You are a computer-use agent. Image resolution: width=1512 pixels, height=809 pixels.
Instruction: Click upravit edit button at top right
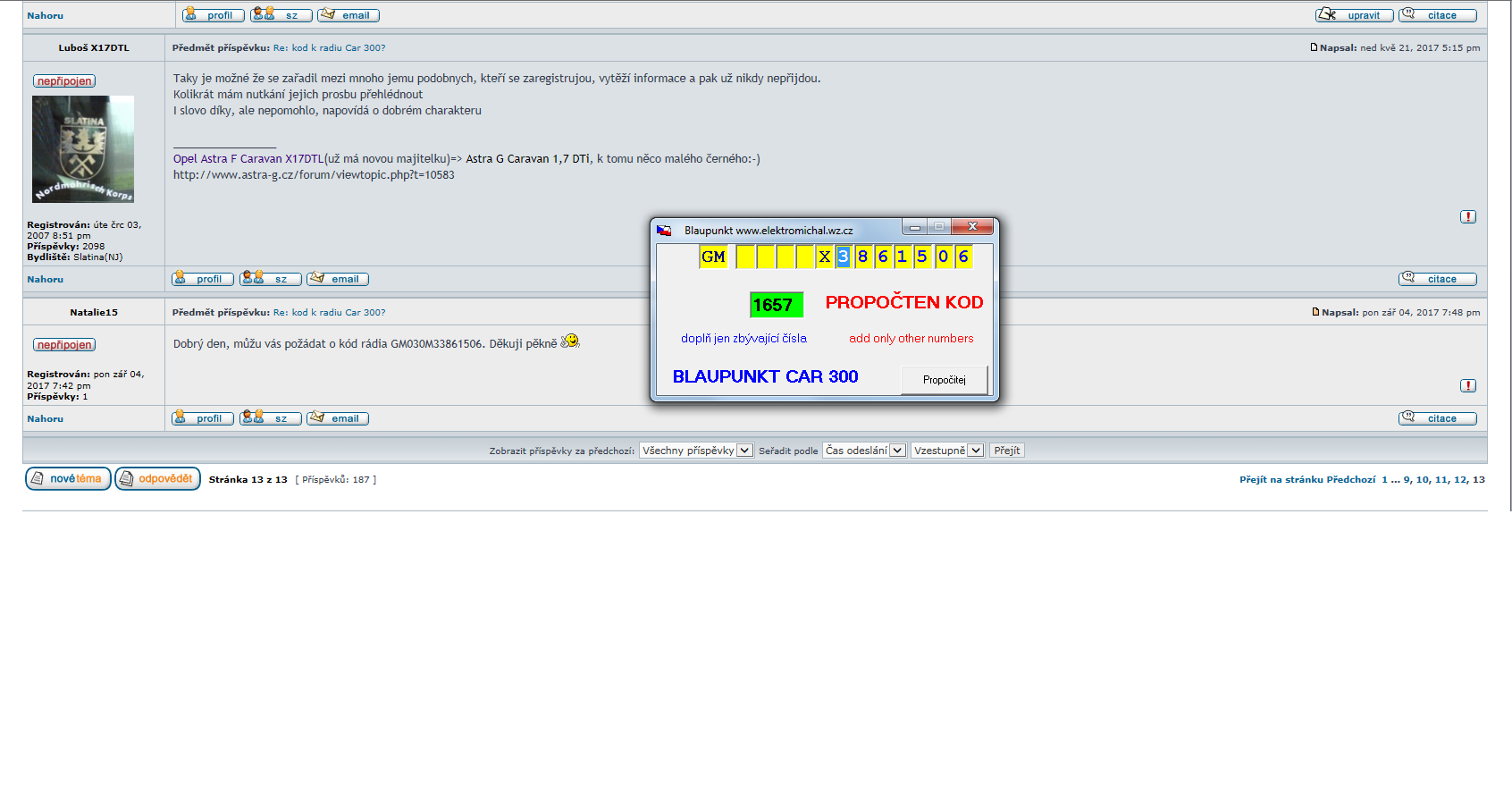pos(1354,15)
